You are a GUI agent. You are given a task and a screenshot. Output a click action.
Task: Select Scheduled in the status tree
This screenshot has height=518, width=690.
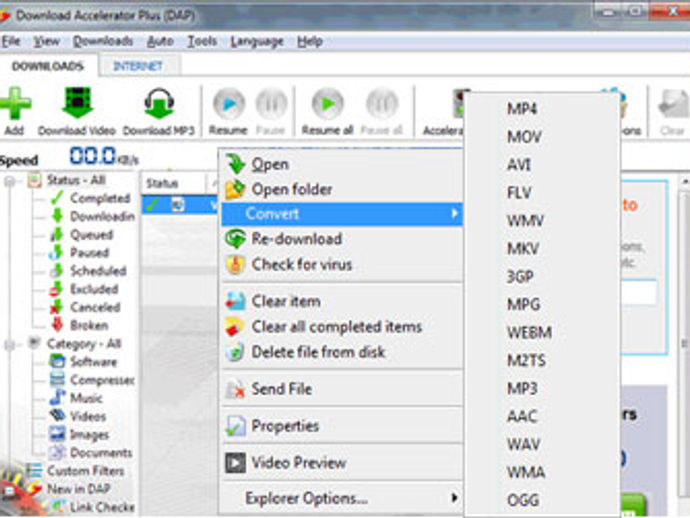pyautogui.click(x=98, y=271)
